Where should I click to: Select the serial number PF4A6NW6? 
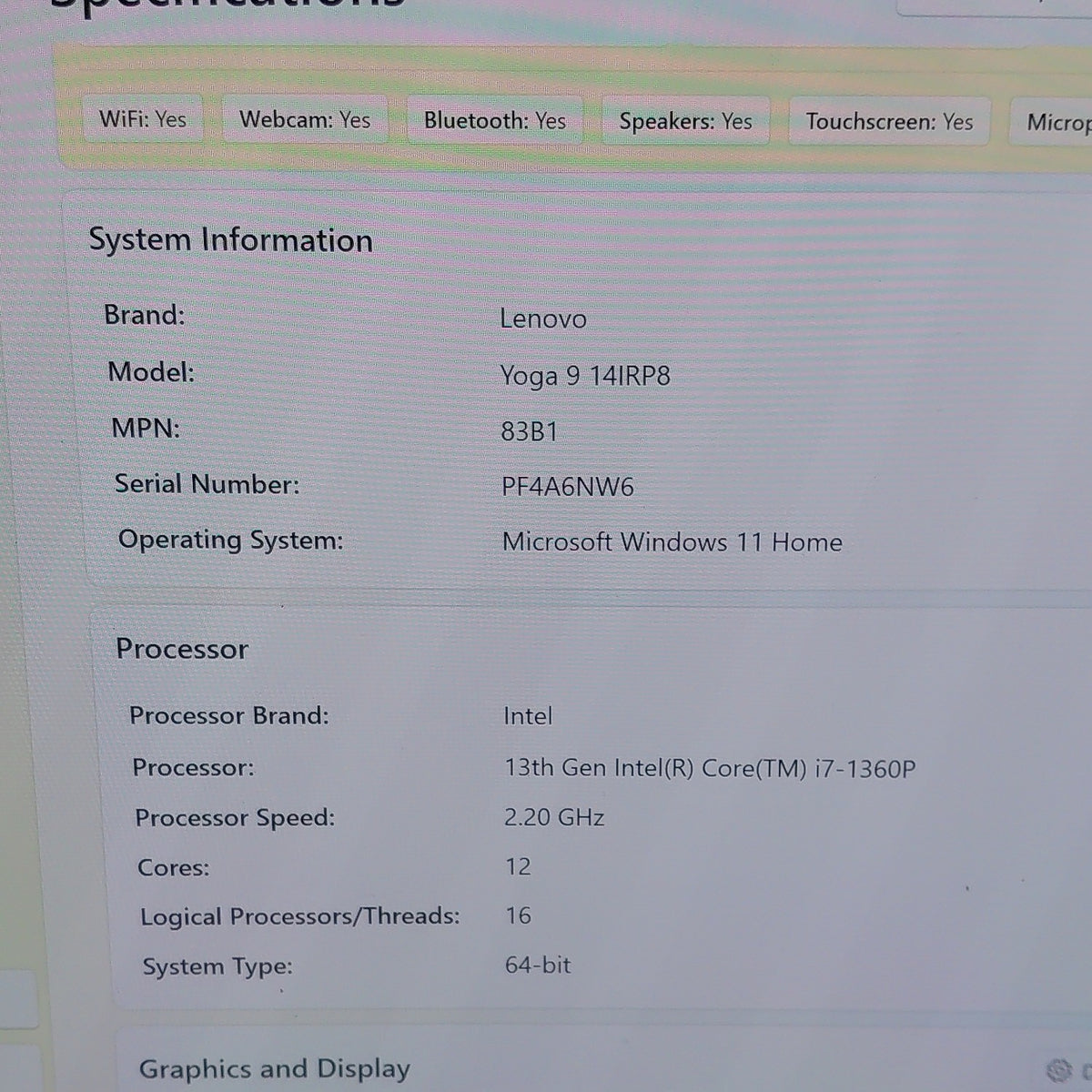[568, 487]
